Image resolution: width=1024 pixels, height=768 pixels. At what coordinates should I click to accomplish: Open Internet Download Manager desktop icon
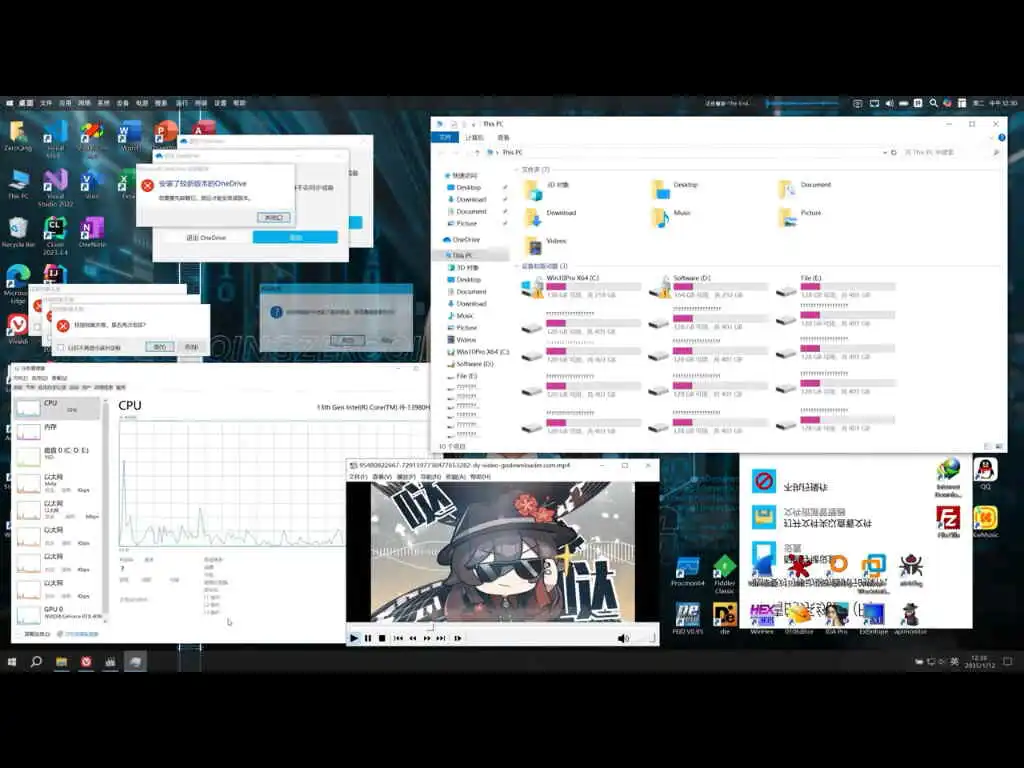pos(948,477)
